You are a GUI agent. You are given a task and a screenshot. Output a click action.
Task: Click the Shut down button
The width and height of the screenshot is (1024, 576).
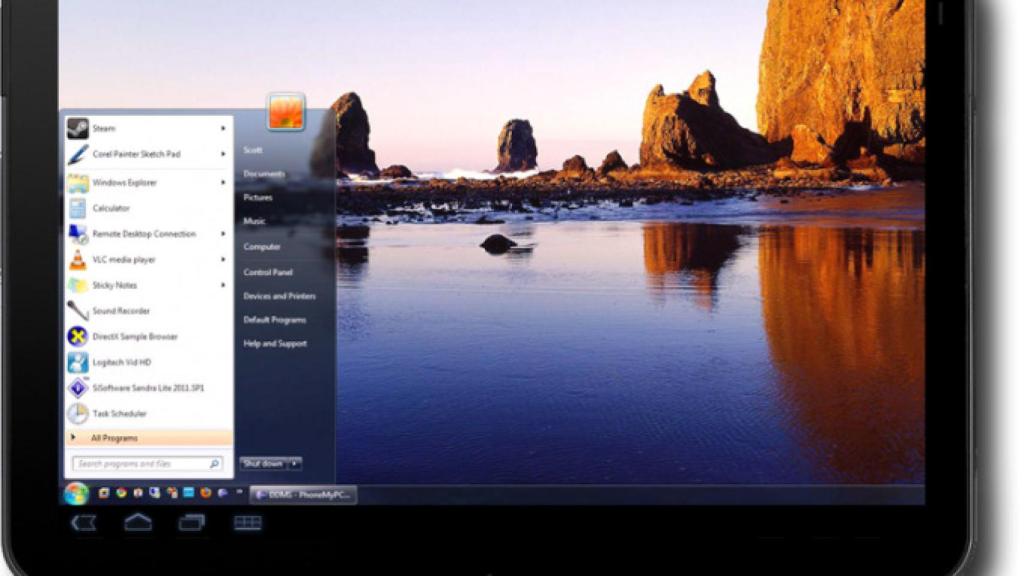[x=263, y=463]
